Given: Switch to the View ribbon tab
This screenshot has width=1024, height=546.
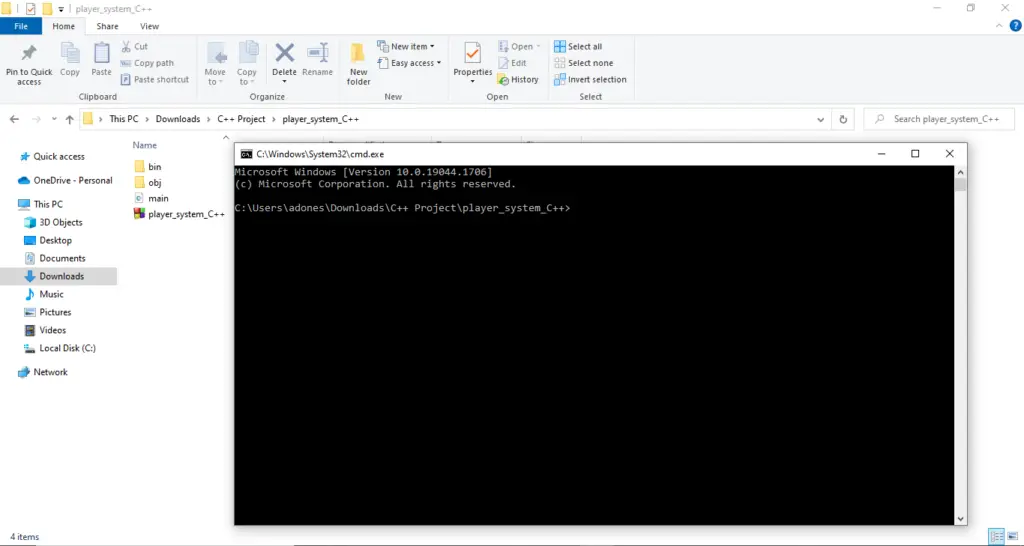Looking at the screenshot, I should click(x=149, y=26).
